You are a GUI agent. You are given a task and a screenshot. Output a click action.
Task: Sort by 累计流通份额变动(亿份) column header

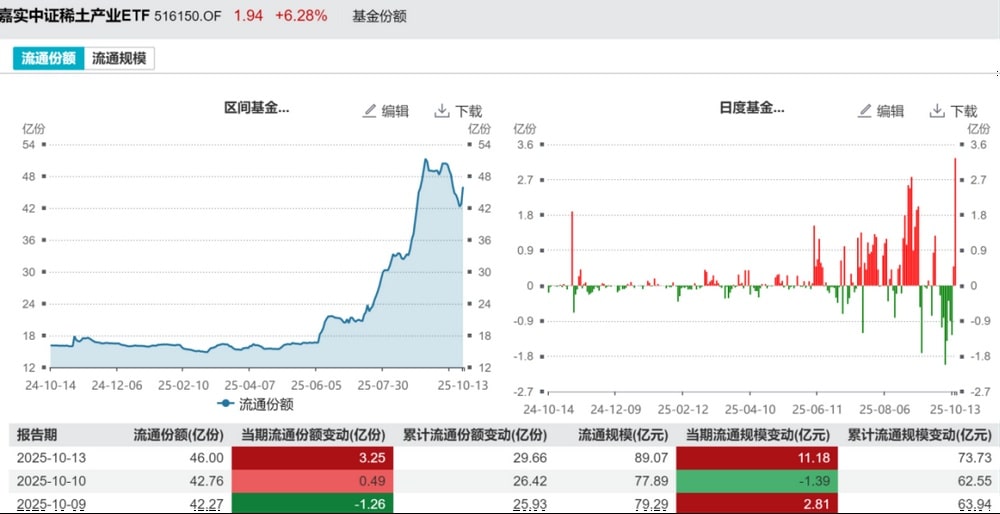click(474, 435)
